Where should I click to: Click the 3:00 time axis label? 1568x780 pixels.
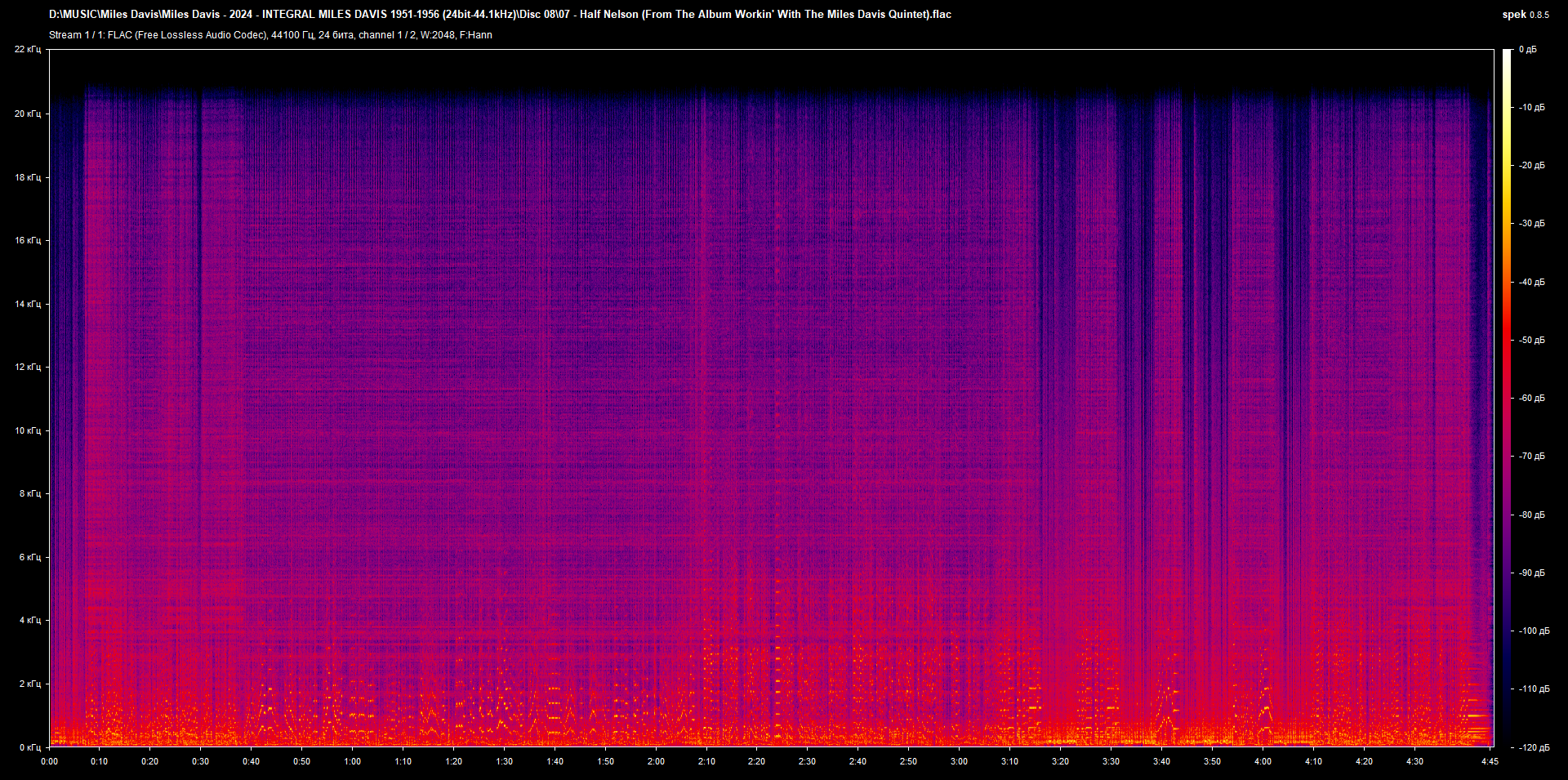(959, 761)
